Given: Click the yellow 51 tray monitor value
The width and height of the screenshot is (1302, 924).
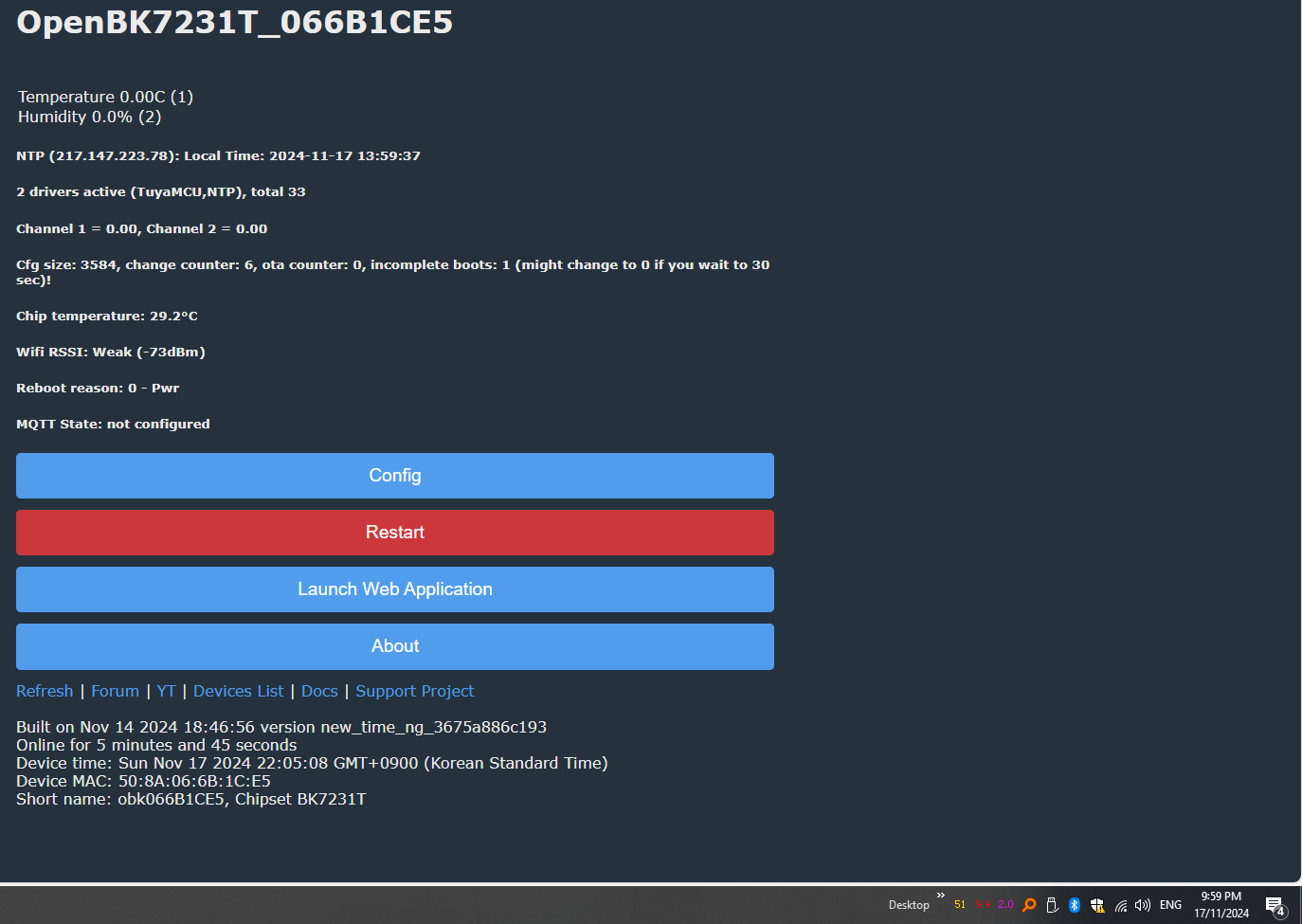Looking at the screenshot, I should pos(960,904).
